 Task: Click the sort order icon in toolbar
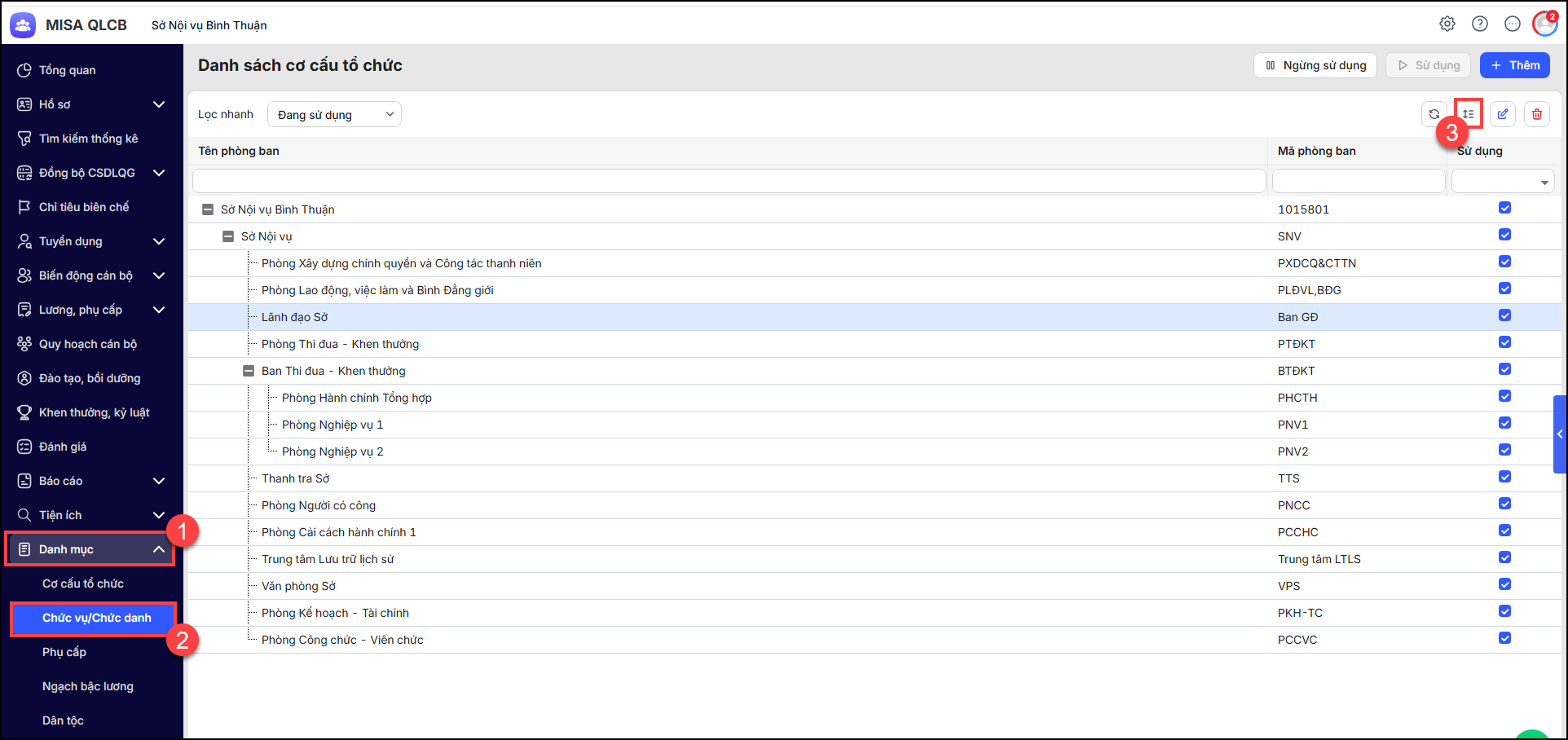[x=1469, y=114]
